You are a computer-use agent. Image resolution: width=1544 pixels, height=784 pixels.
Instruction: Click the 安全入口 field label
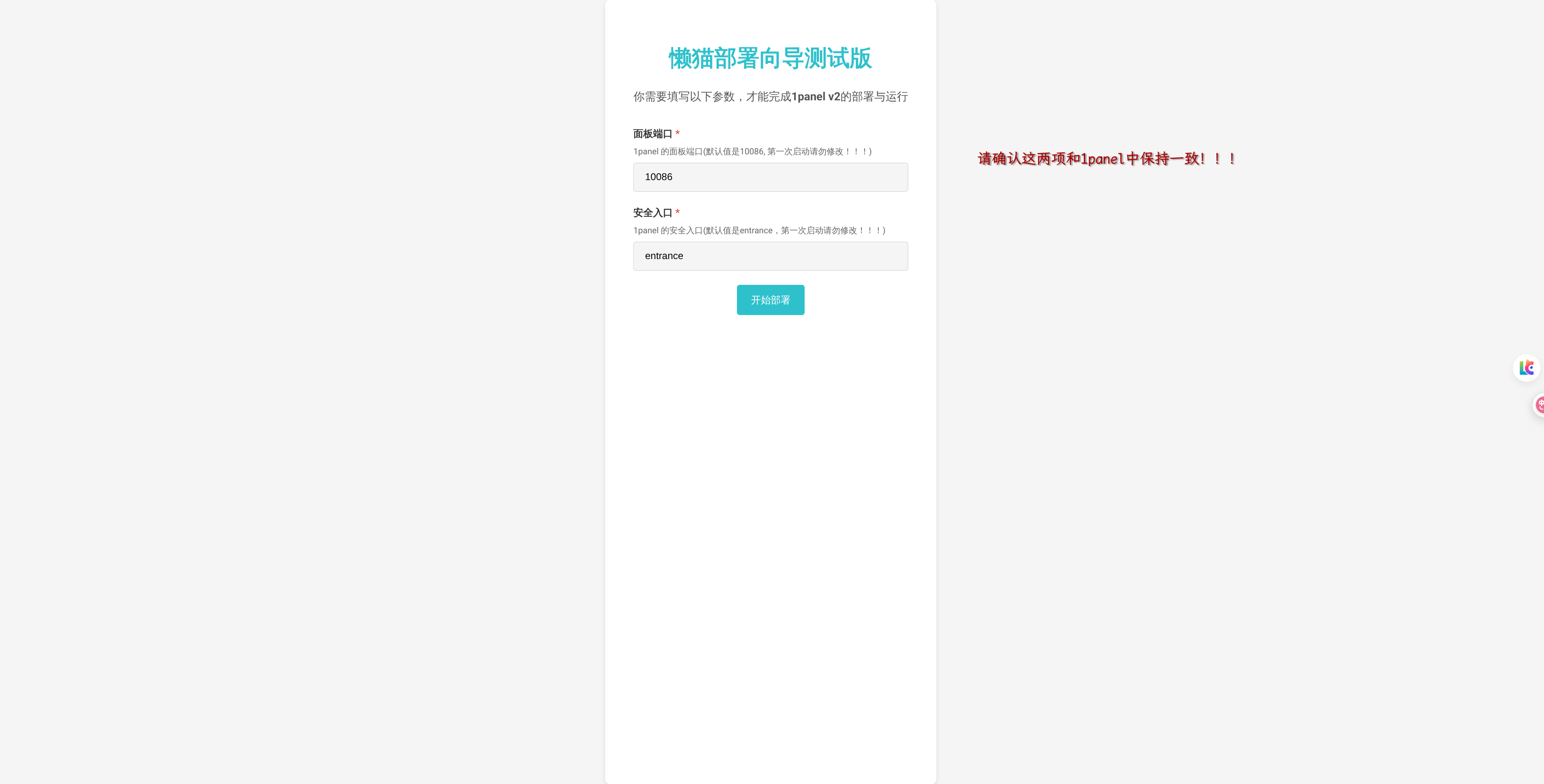652,213
